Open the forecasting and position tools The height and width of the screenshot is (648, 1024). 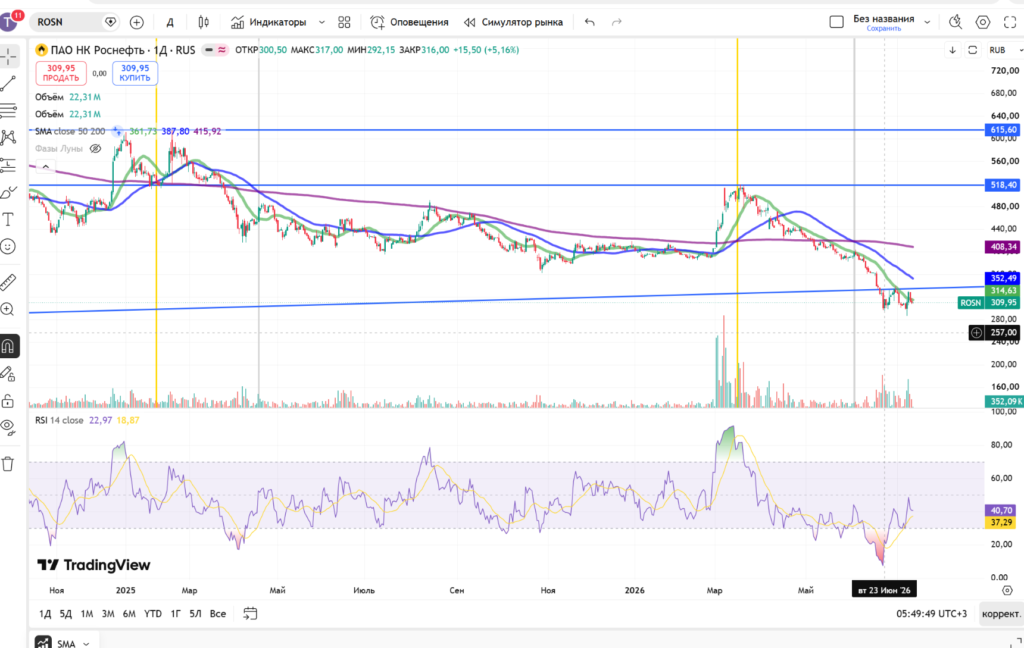[8, 165]
